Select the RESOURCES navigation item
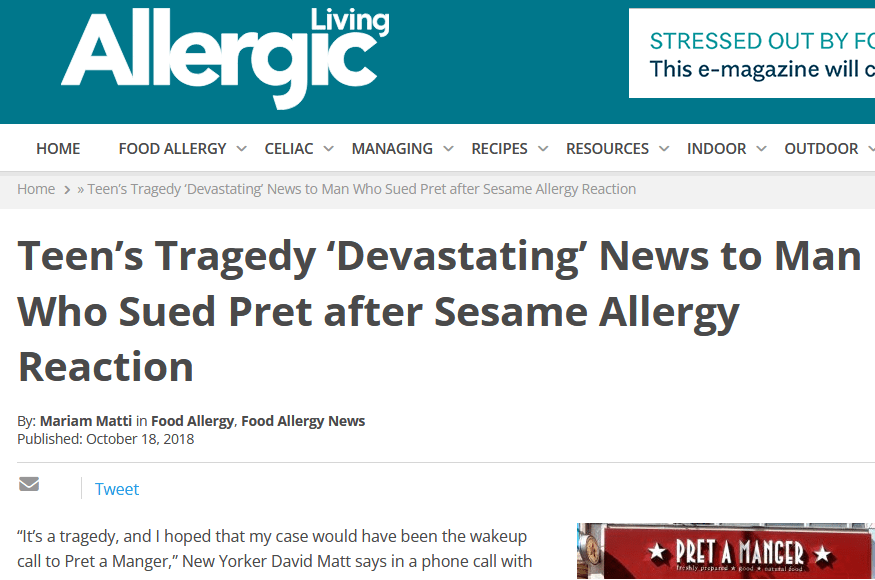Viewport: 875px width, 580px height. [x=607, y=149]
